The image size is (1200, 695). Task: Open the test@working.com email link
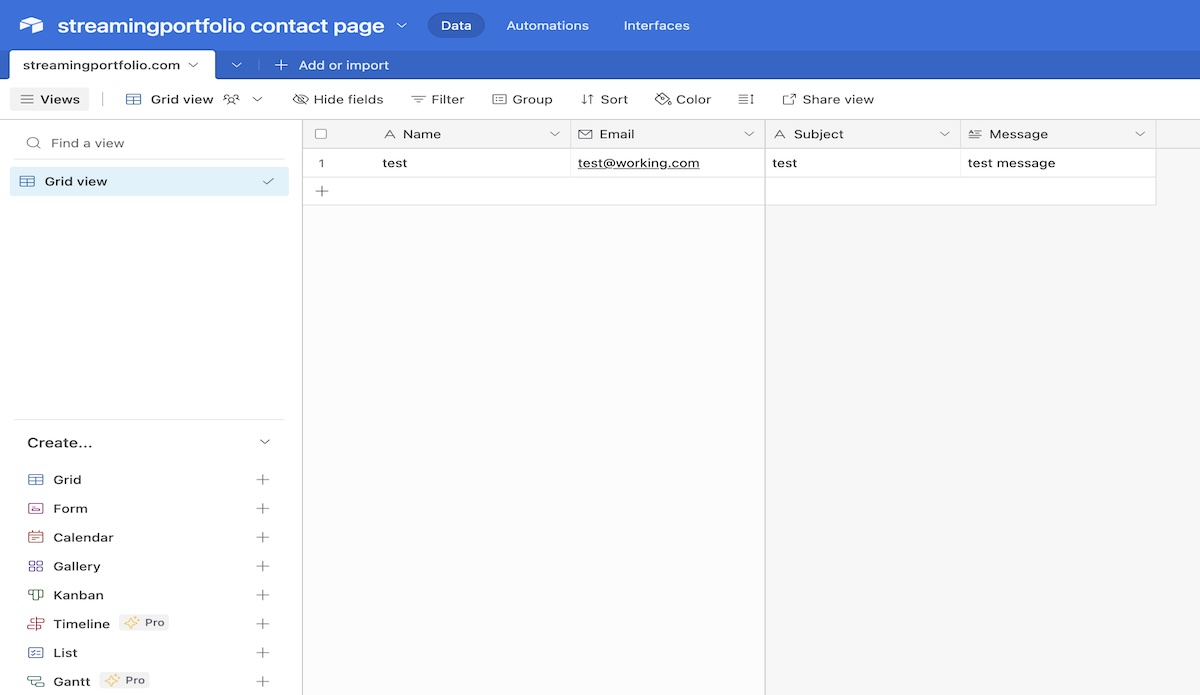click(x=638, y=163)
